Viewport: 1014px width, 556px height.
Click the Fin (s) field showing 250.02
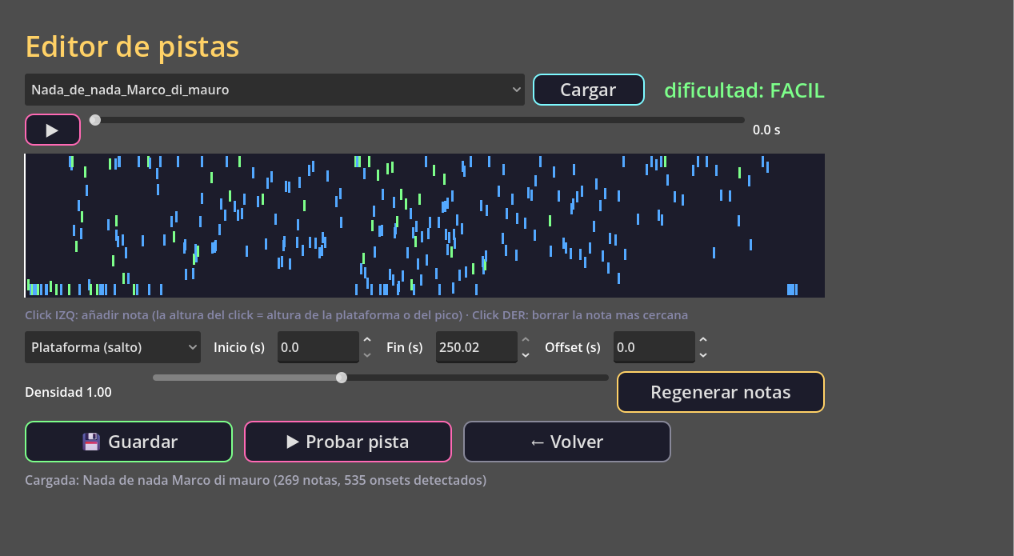tap(477, 347)
